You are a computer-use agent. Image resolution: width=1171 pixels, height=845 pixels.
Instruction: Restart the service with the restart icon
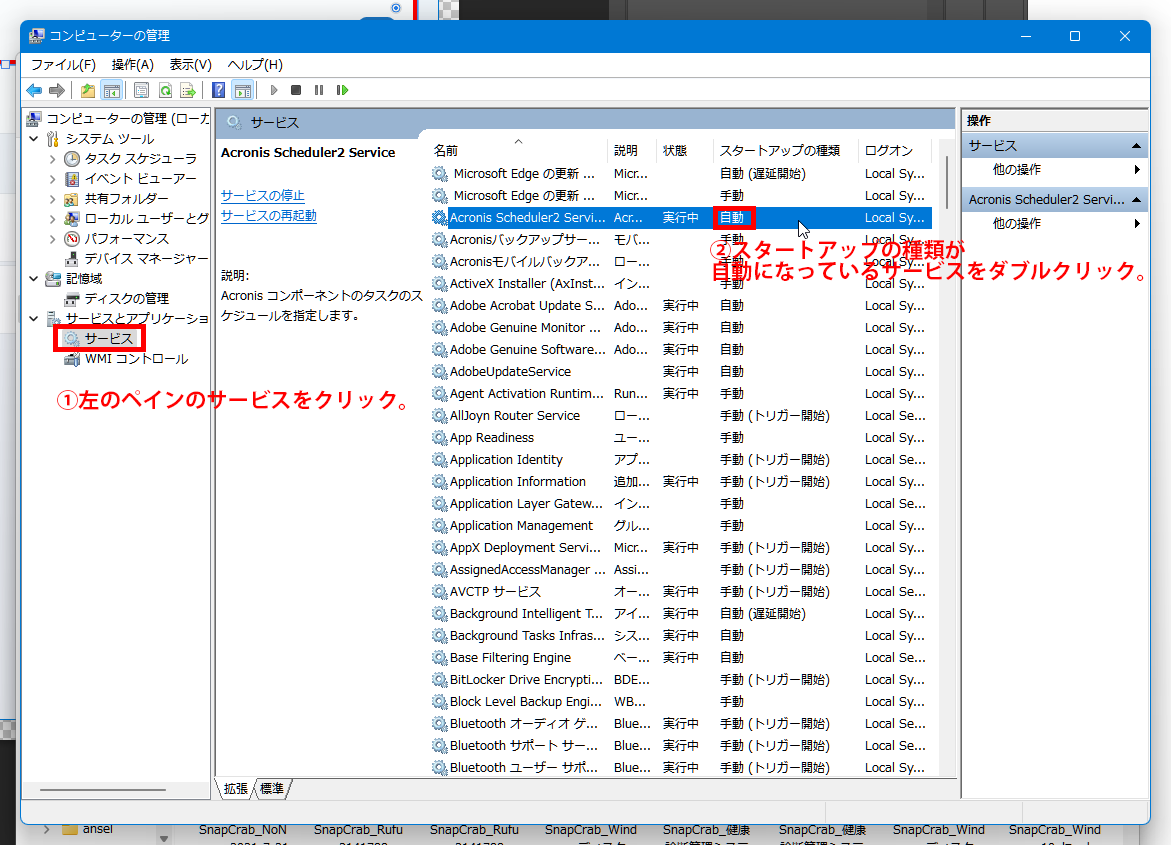click(x=342, y=90)
